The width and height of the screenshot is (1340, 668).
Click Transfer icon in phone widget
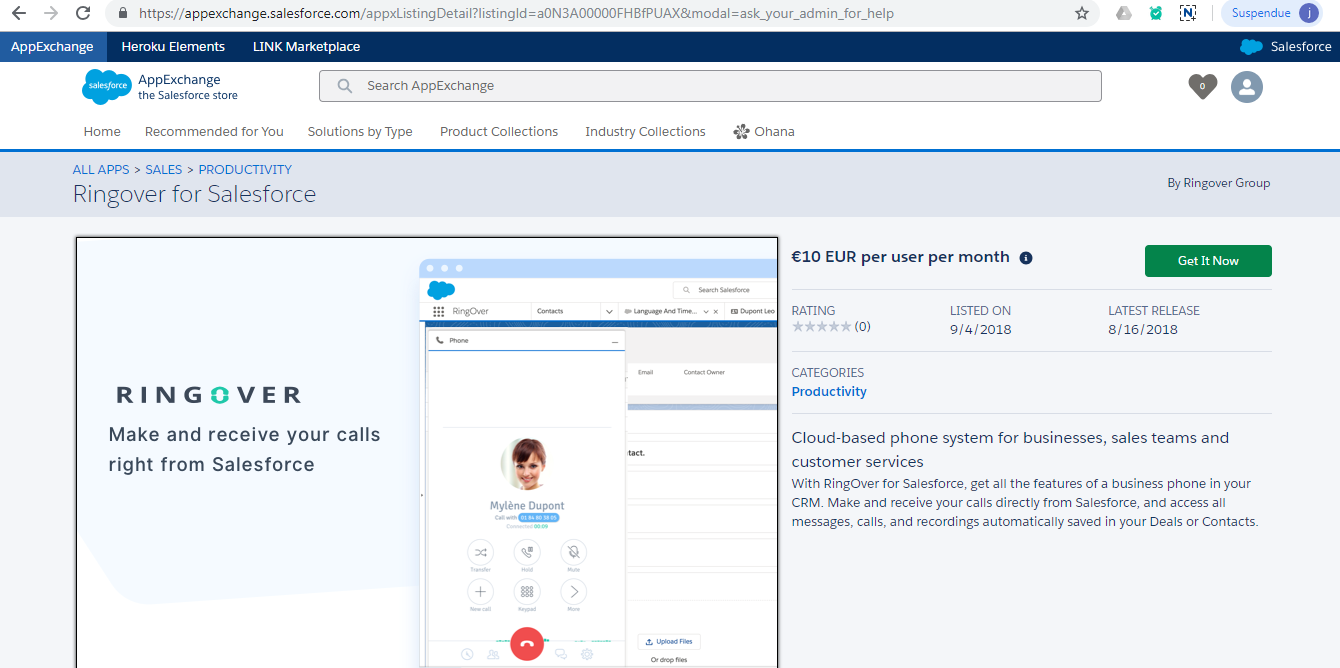click(480, 552)
